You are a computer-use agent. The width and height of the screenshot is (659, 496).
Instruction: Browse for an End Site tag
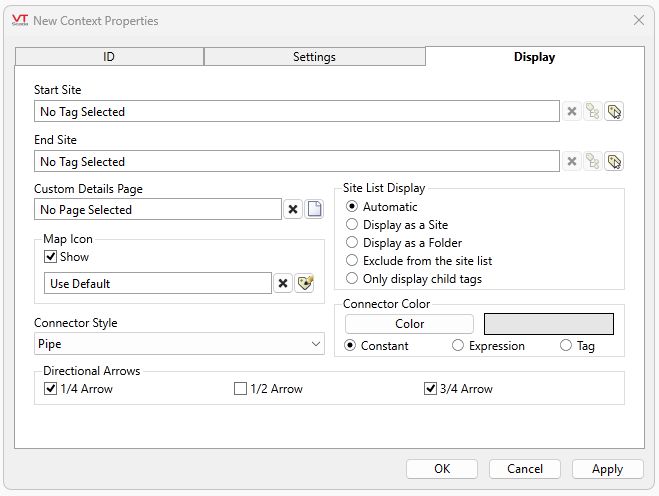point(614,161)
